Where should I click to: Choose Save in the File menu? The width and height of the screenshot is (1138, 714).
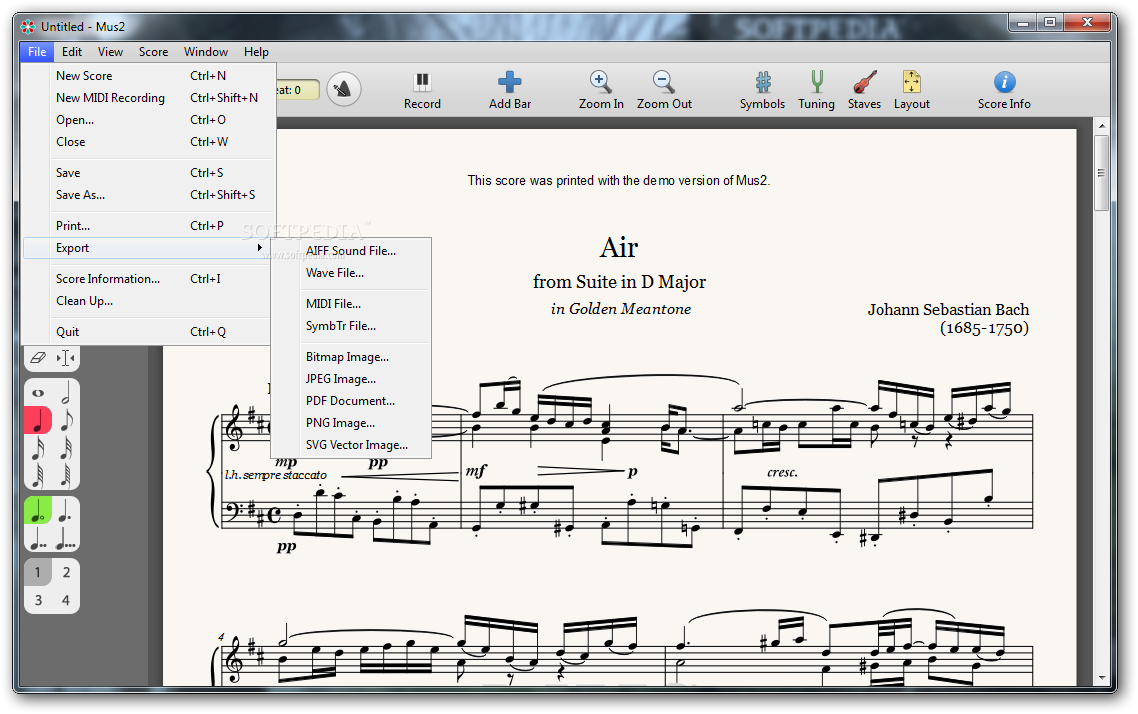coord(149,173)
